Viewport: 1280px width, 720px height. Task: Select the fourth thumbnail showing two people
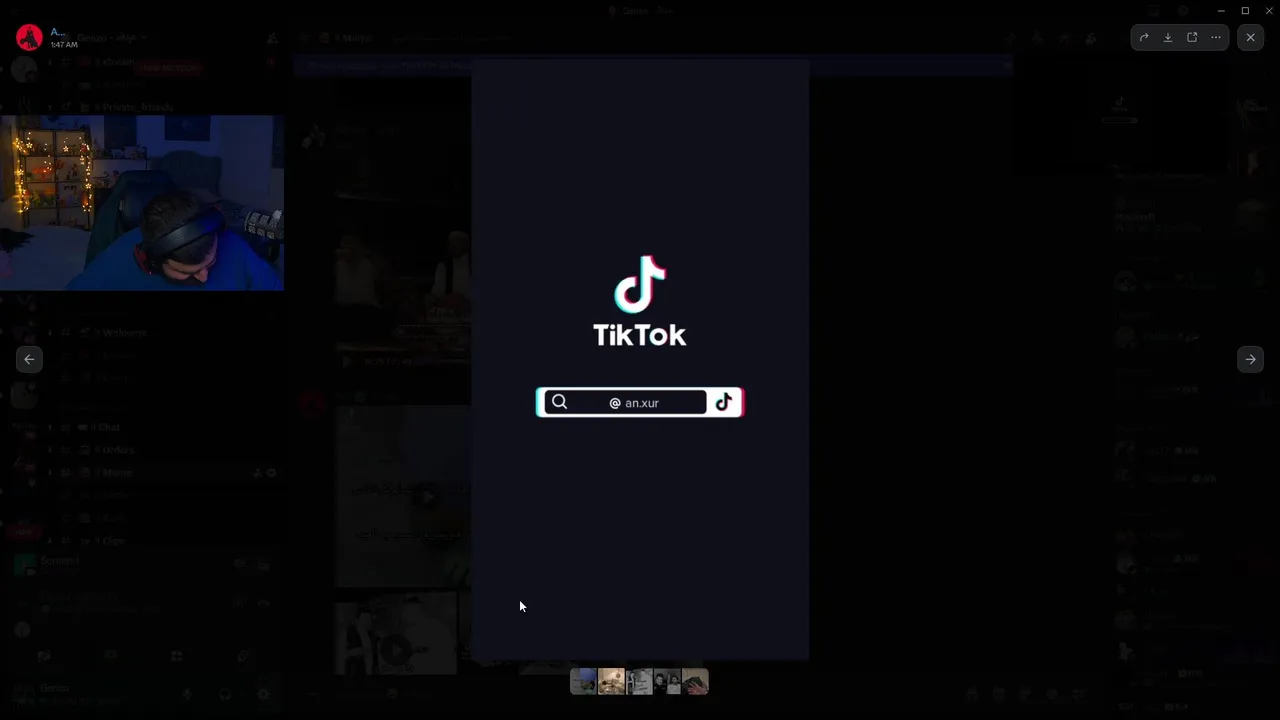point(667,682)
